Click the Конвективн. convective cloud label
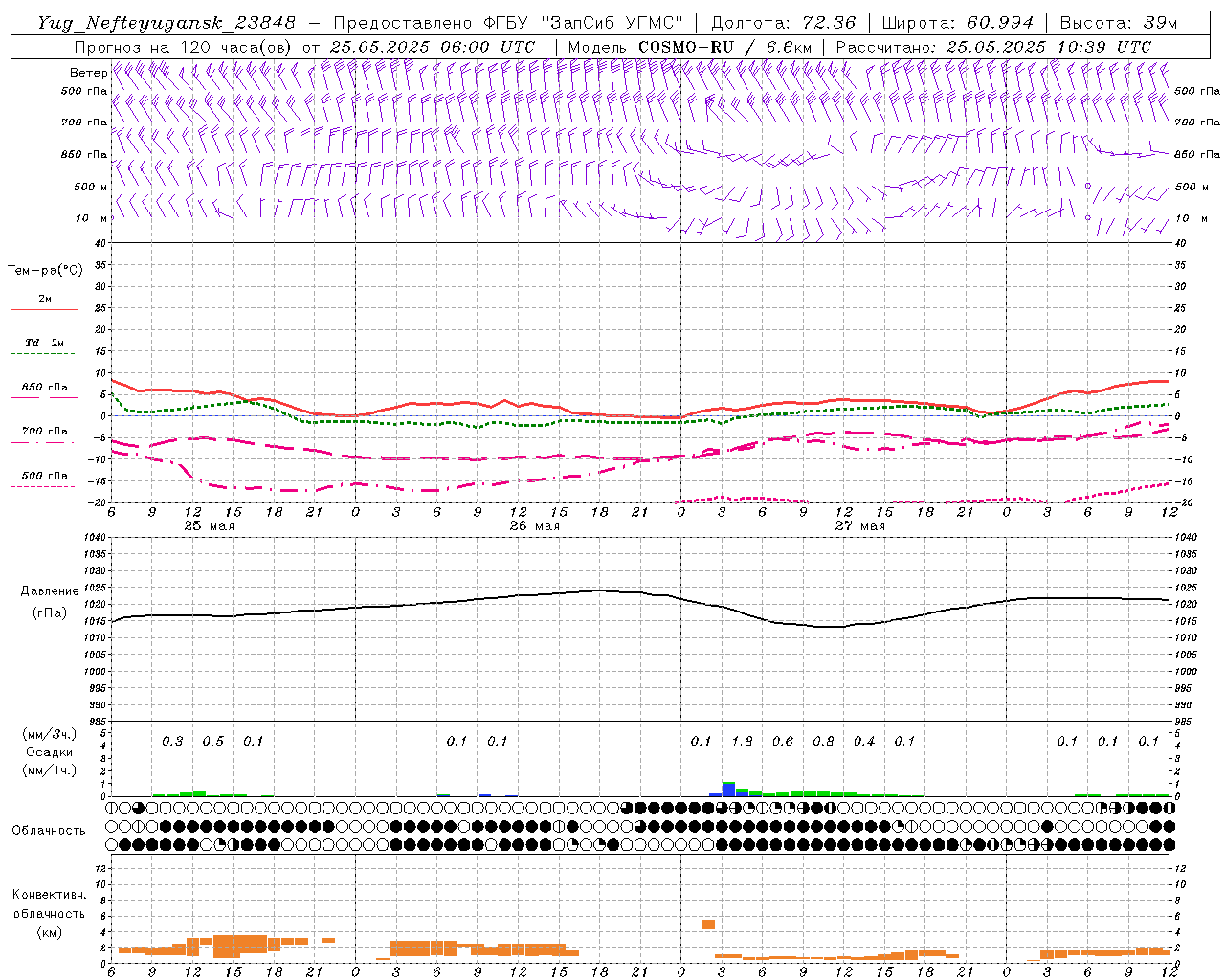1225x980 pixels. click(x=49, y=895)
